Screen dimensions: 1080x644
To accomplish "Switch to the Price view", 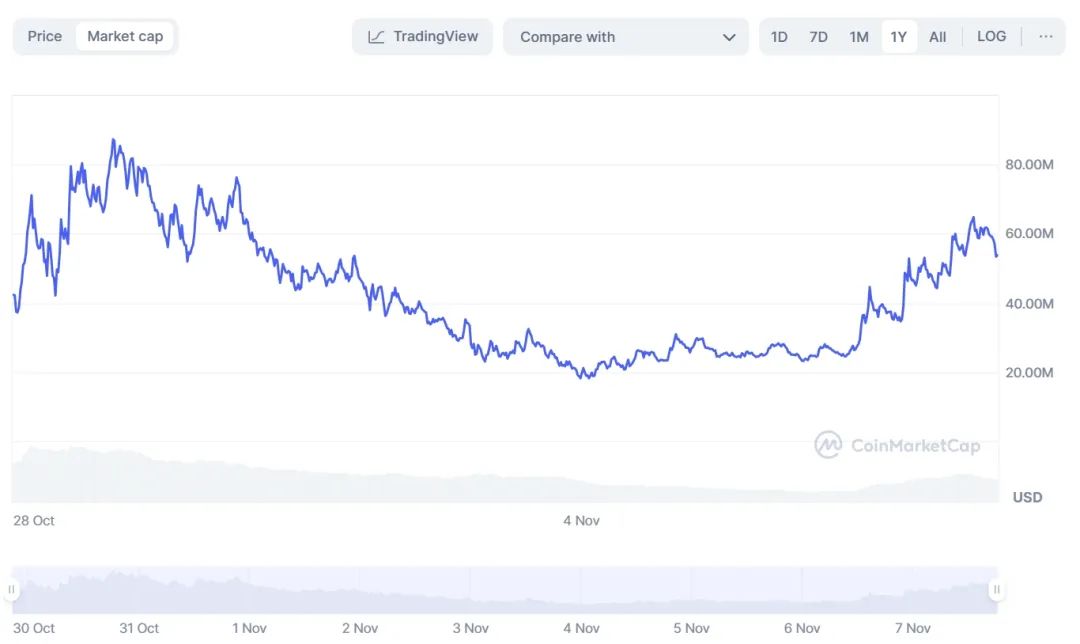I will point(45,37).
